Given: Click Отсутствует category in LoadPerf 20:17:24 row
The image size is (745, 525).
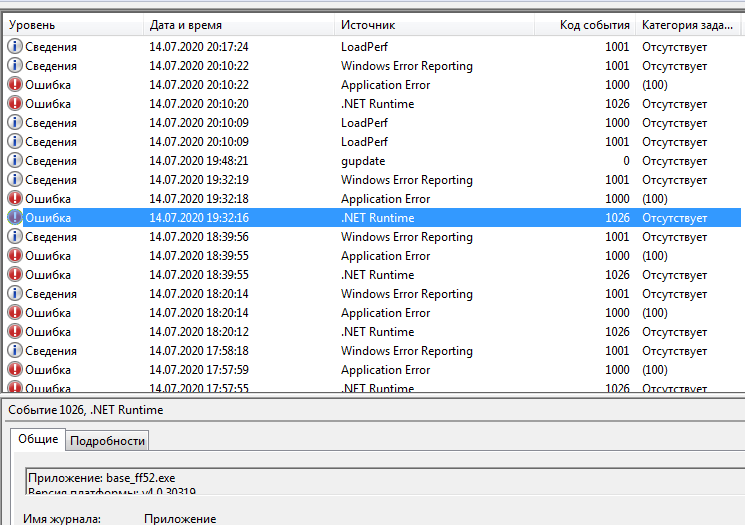Looking at the screenshot, I should pyautogui.click(x=674, y=47).
